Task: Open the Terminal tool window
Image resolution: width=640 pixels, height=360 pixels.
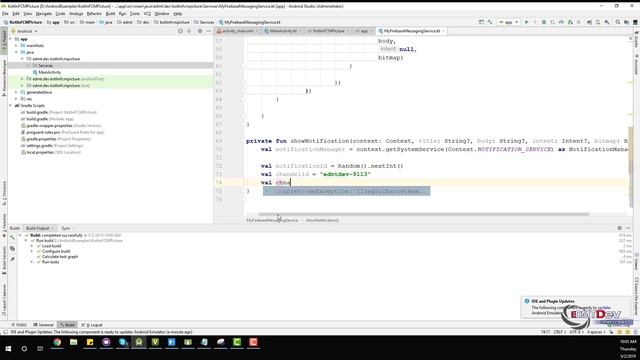Action: point(43,325)
